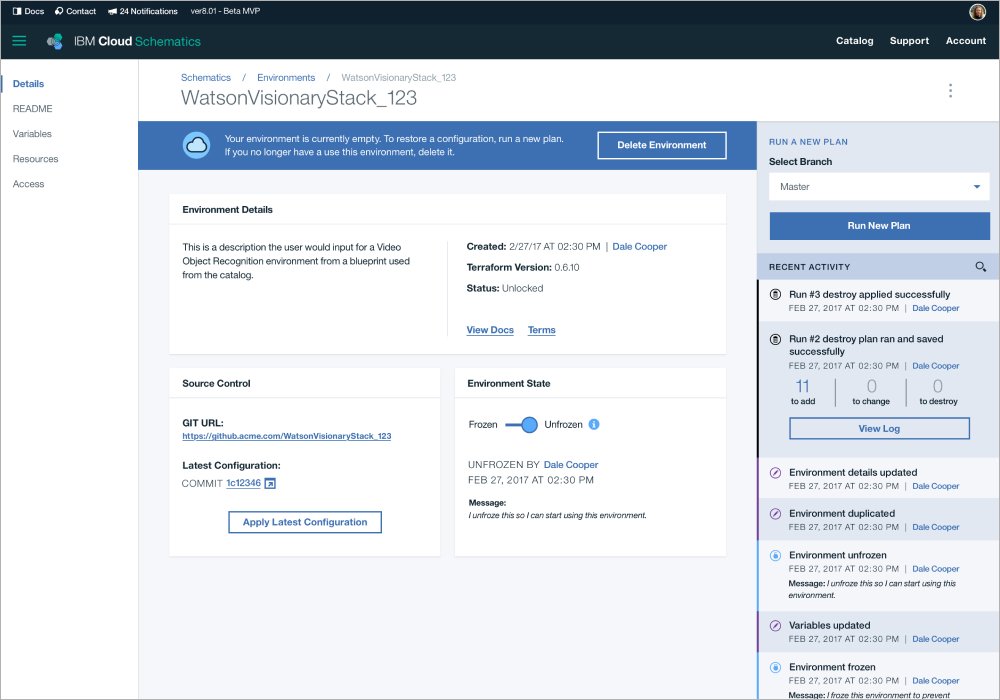This screenshot has width=1000, height=700.
Task: Open the Access sidebar tab
Action: [28, 184]
